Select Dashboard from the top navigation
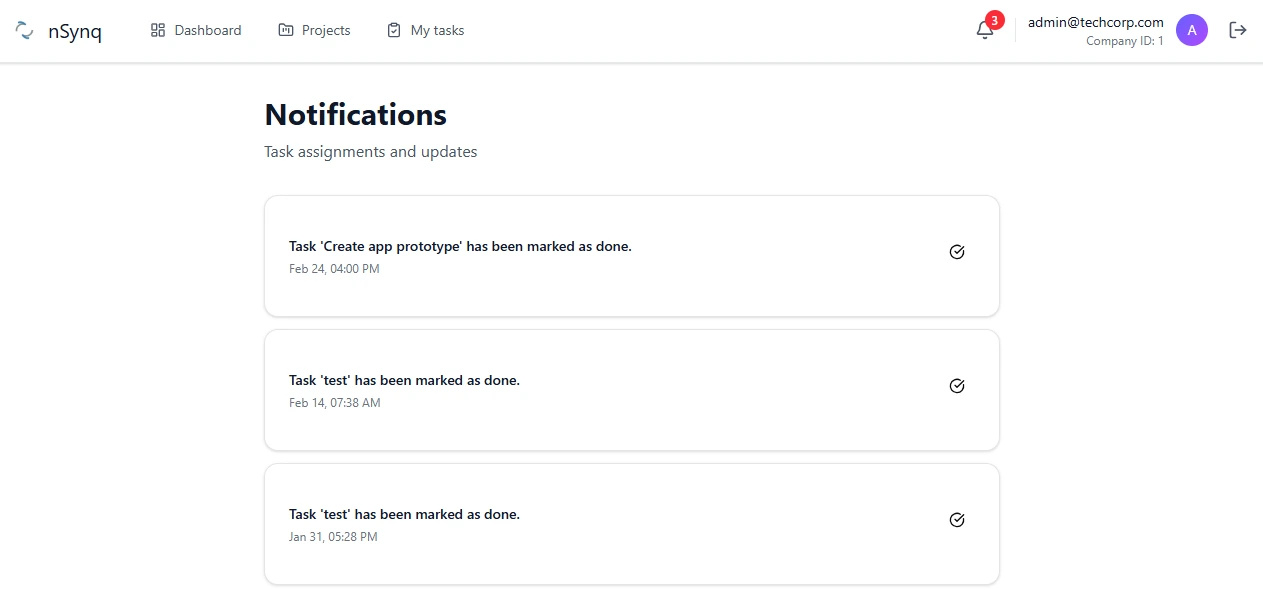Viewport: 1263px width, 590px height. coord(207,30)
